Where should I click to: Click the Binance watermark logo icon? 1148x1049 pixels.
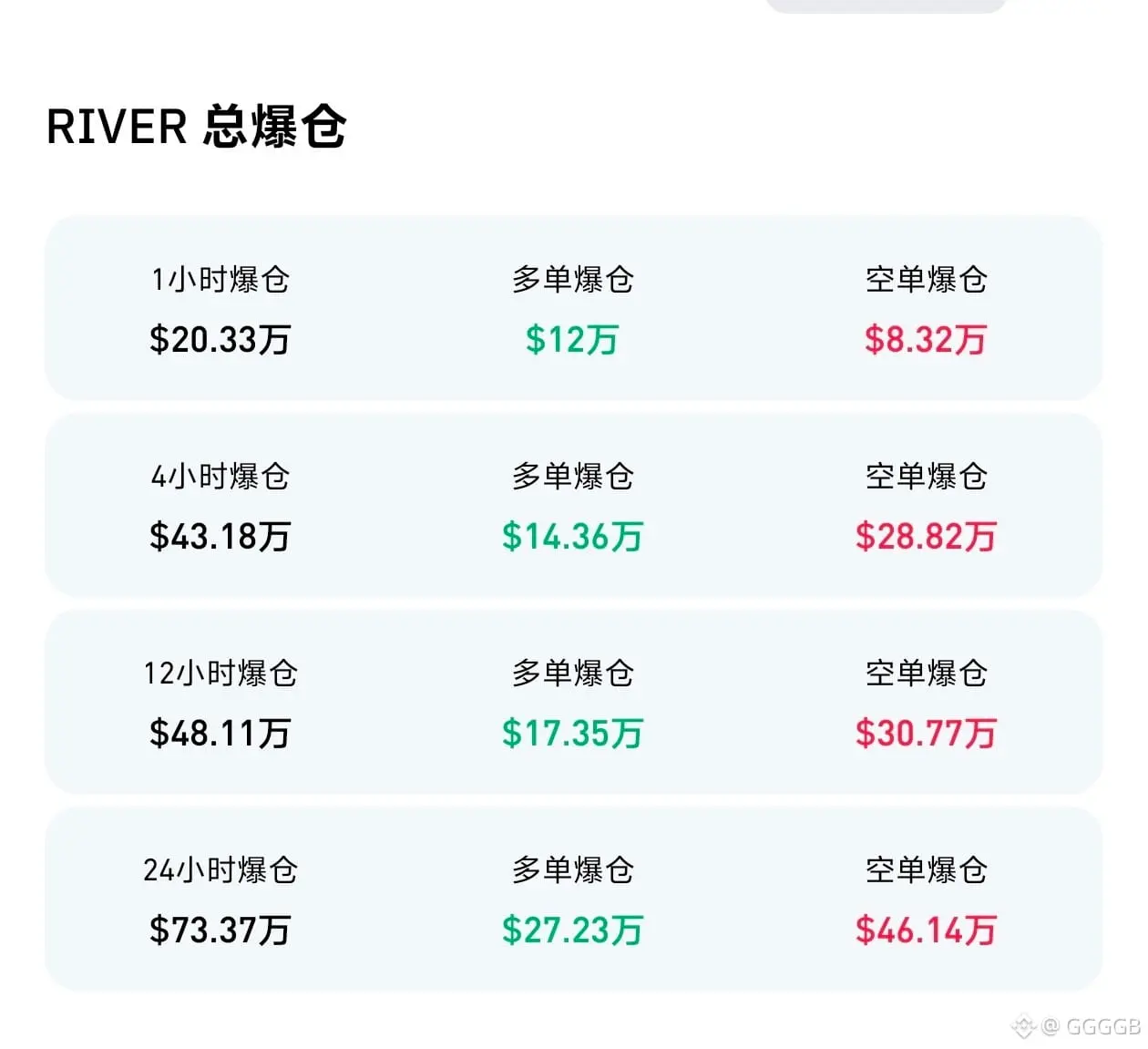[x=1023, y=1026]
